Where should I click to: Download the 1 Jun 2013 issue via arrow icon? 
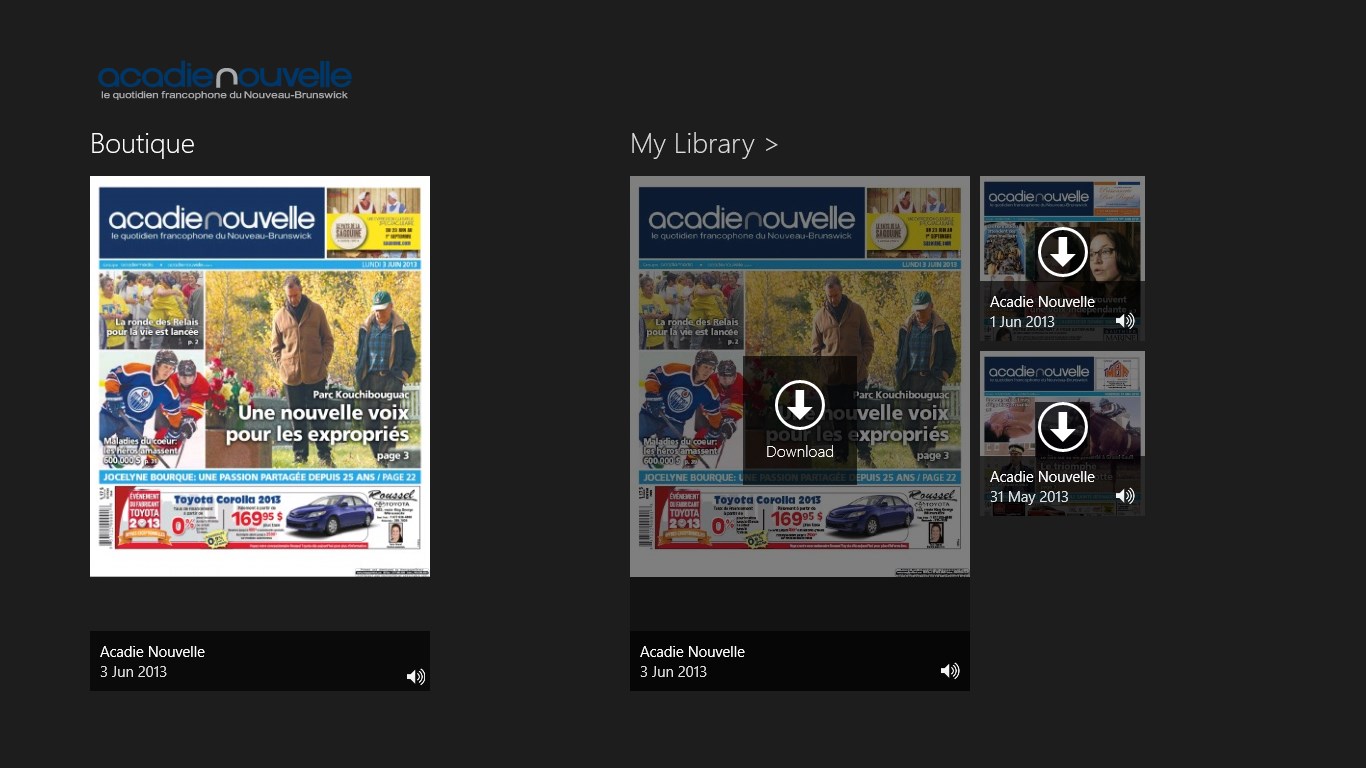pos(1062,252)
